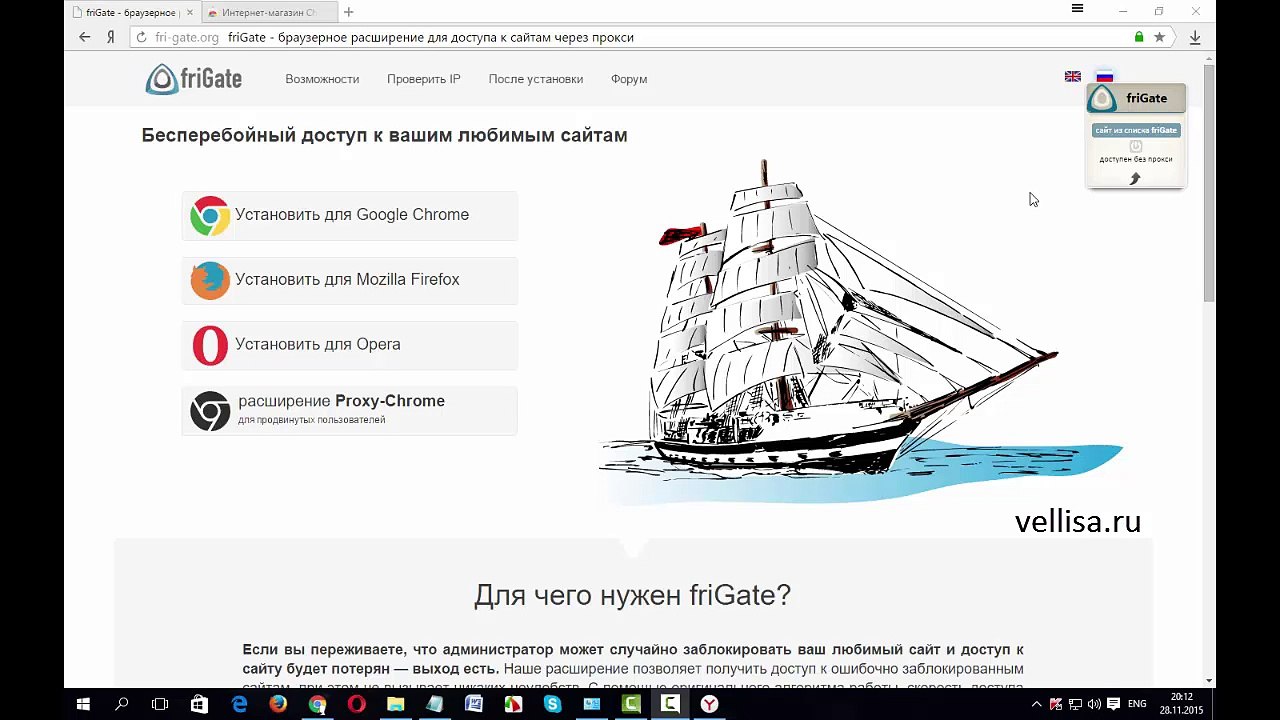The width and height of the screenshot is (1280, 720).
Task: Open Windows Store from taskbar
Action: pos(199,704)
